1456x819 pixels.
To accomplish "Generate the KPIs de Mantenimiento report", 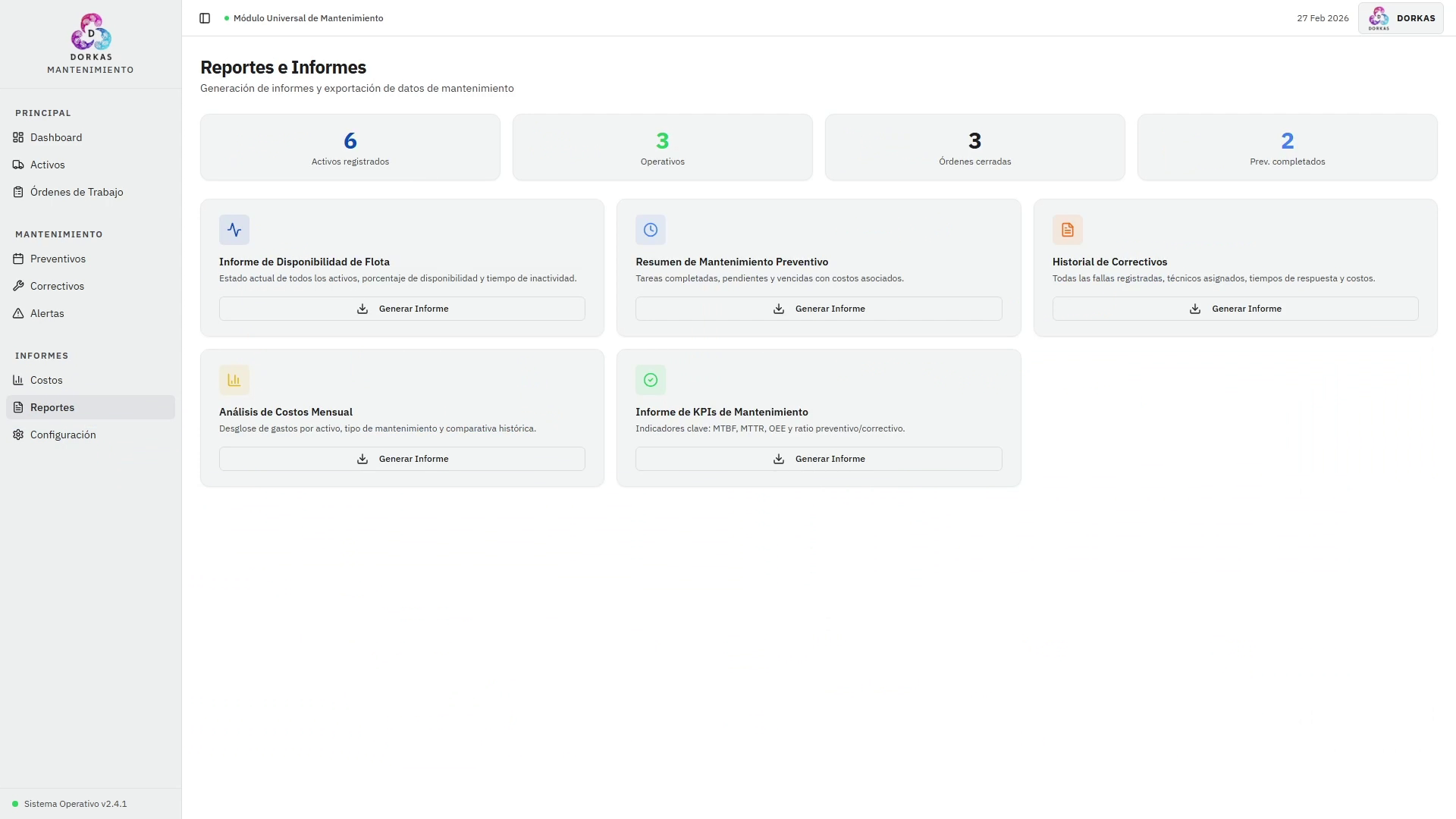I will click(x=818, y=459).
